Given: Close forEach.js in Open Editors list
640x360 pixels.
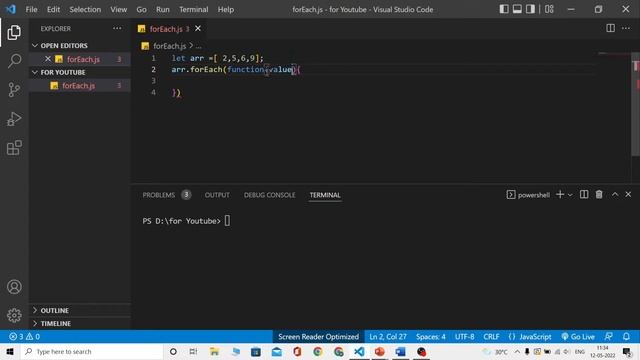Looking at the screenshot, I should (48, 59).
